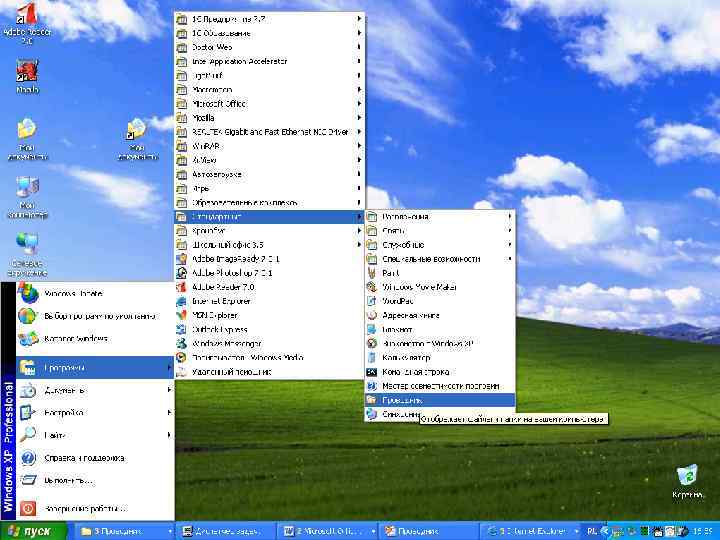Open Выбор программ по умолчанию
720x540 pixels.
coord(95,316)
